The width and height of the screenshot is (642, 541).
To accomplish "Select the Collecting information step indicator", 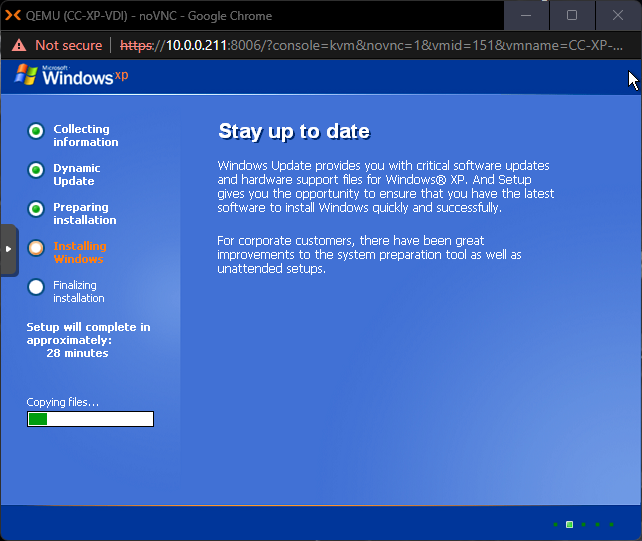I will [36, 131].
